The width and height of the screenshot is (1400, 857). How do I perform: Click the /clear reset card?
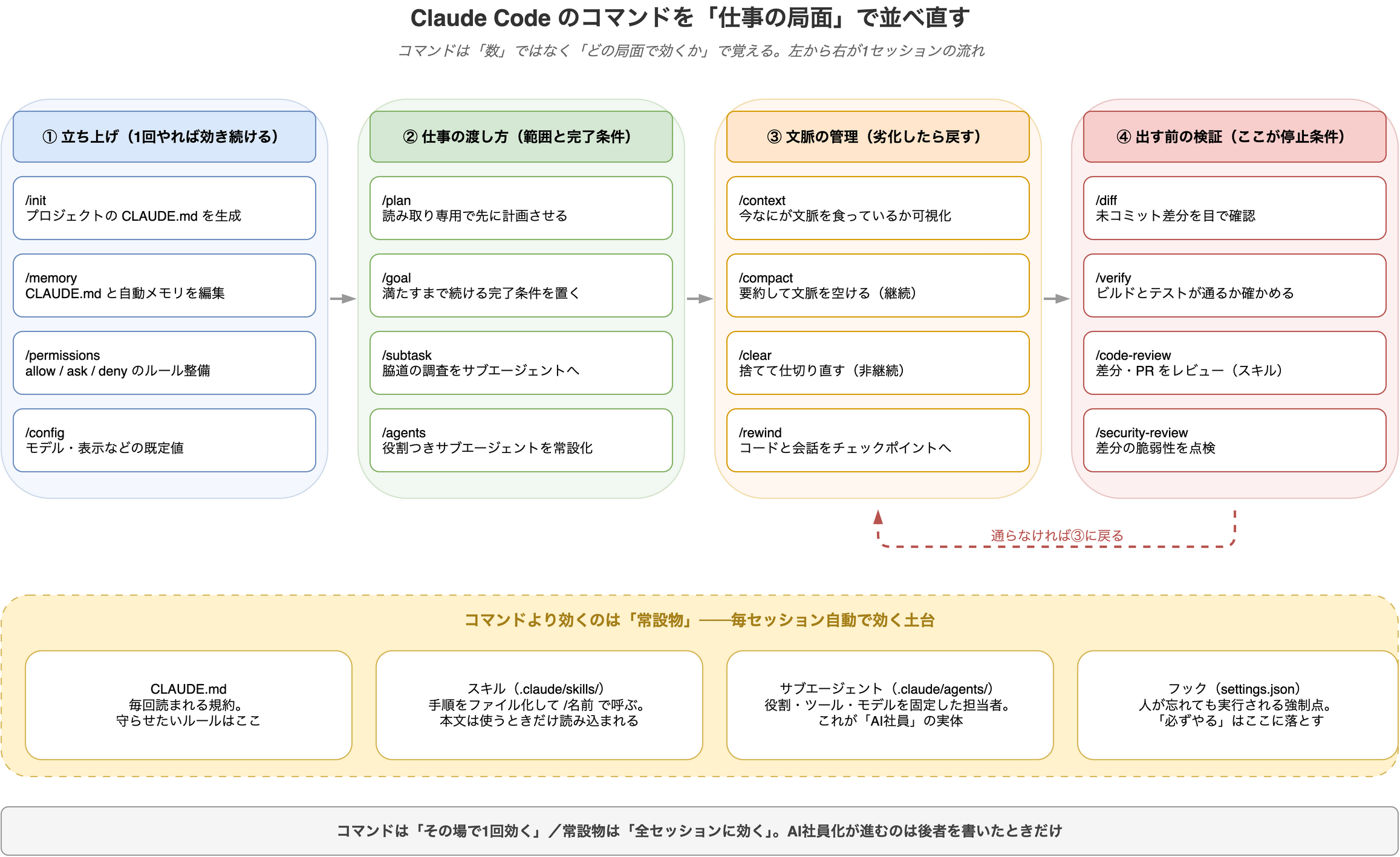point(878,363)
